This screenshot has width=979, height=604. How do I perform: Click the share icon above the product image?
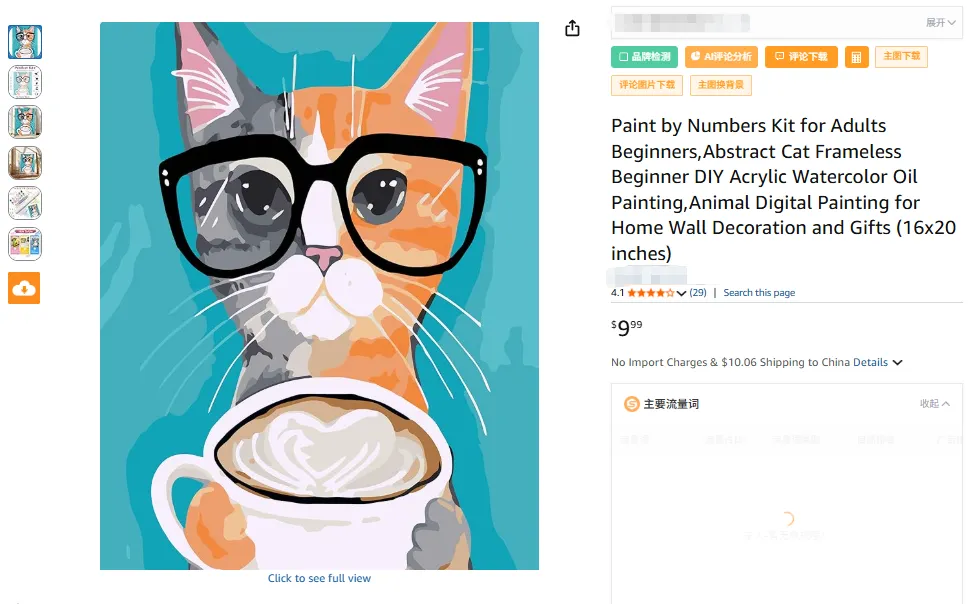(x=572, y=28)
